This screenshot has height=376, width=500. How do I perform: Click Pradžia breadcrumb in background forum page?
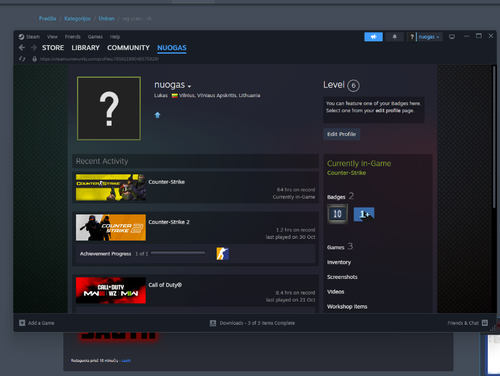click(47, 19)
